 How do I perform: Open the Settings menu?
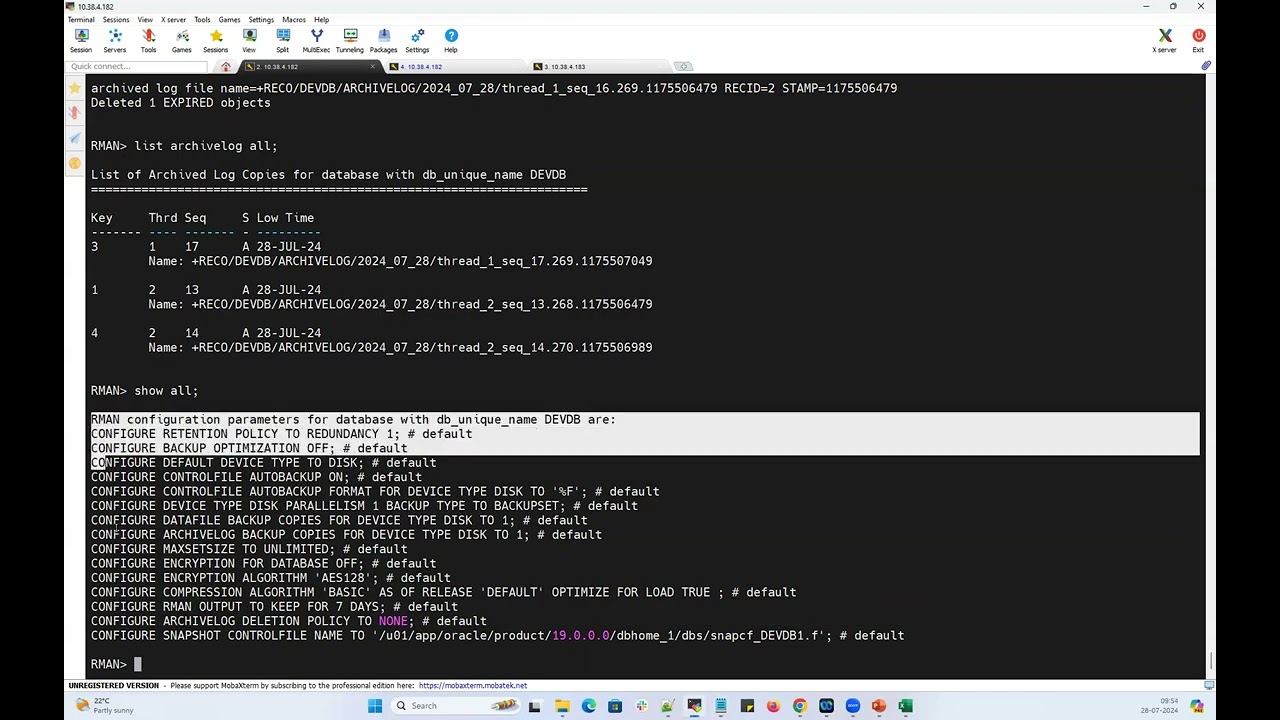click(261, 19)
